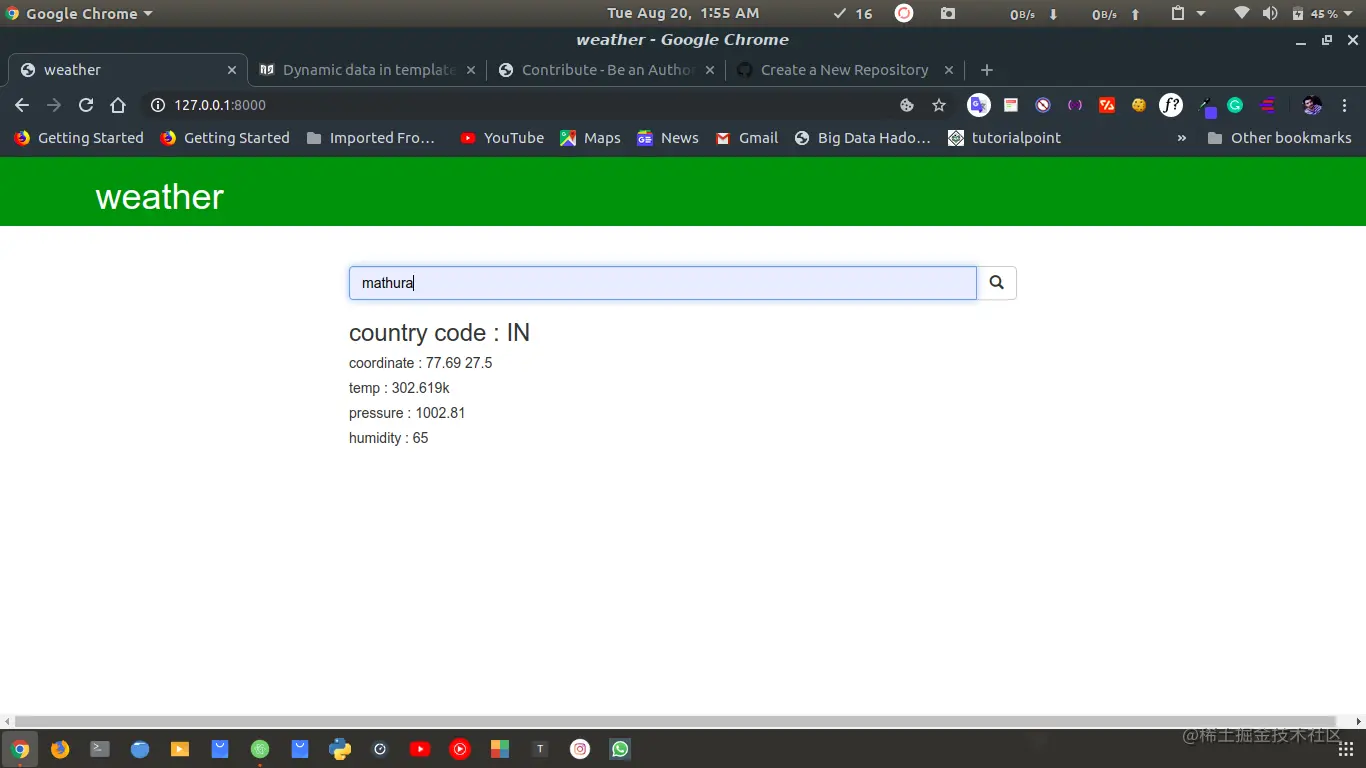
Task: Click the cookie icon in the address bar
Action: (x=907, y=105)
